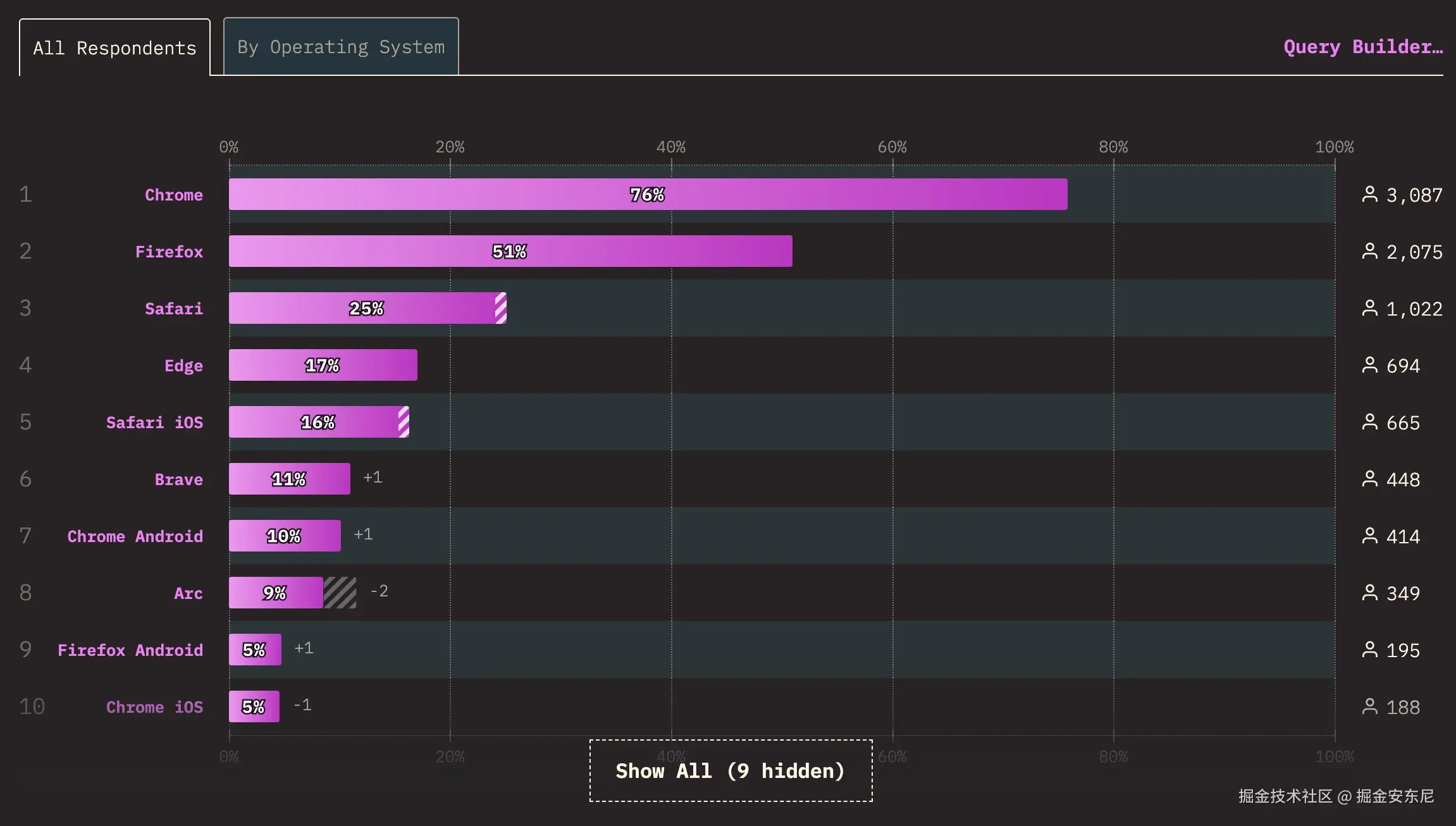Open the Query Builder link
The image size is (1456, 826).
tap(1362, 47)
